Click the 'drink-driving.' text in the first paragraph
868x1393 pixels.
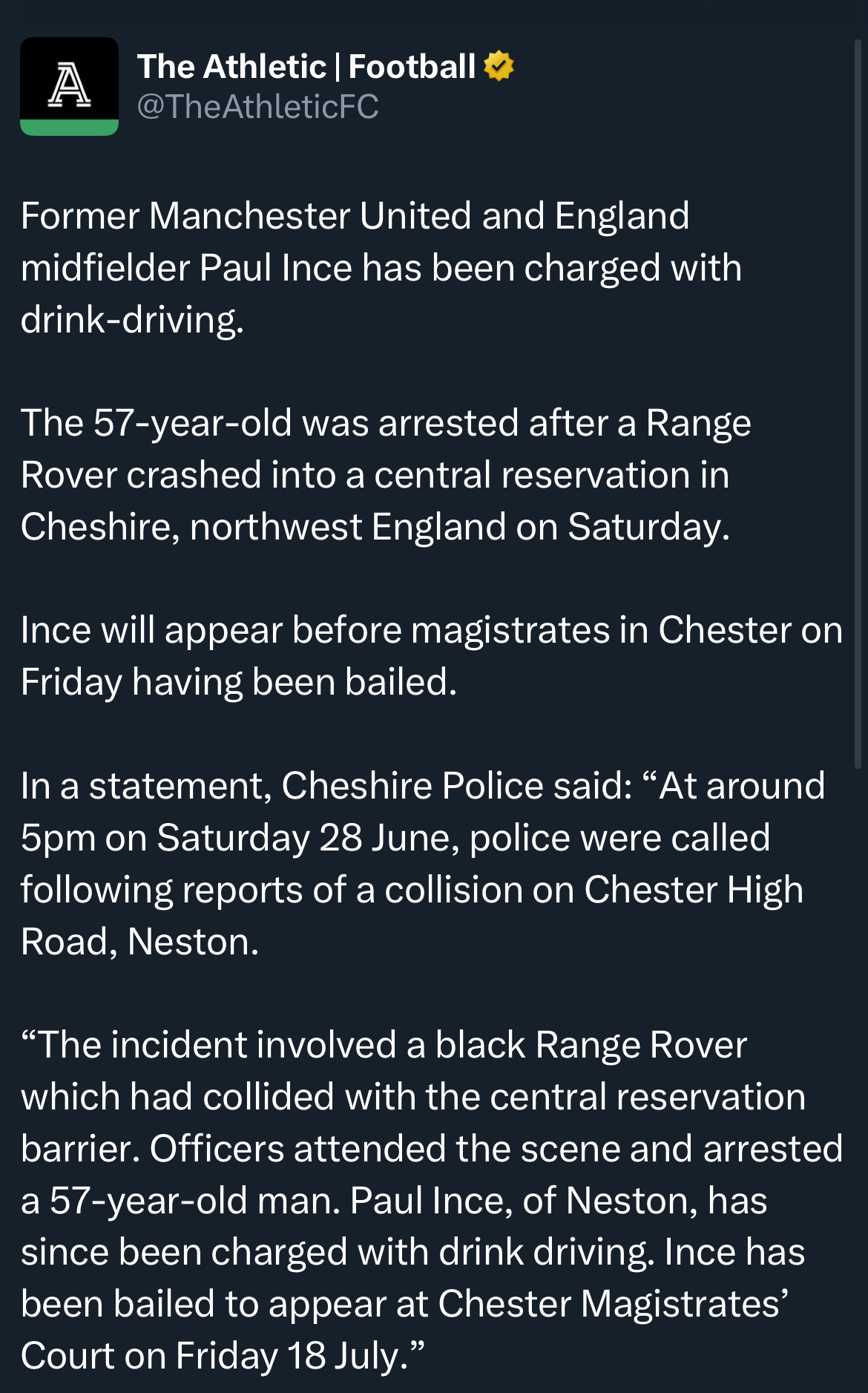click(x=132, y=320)
